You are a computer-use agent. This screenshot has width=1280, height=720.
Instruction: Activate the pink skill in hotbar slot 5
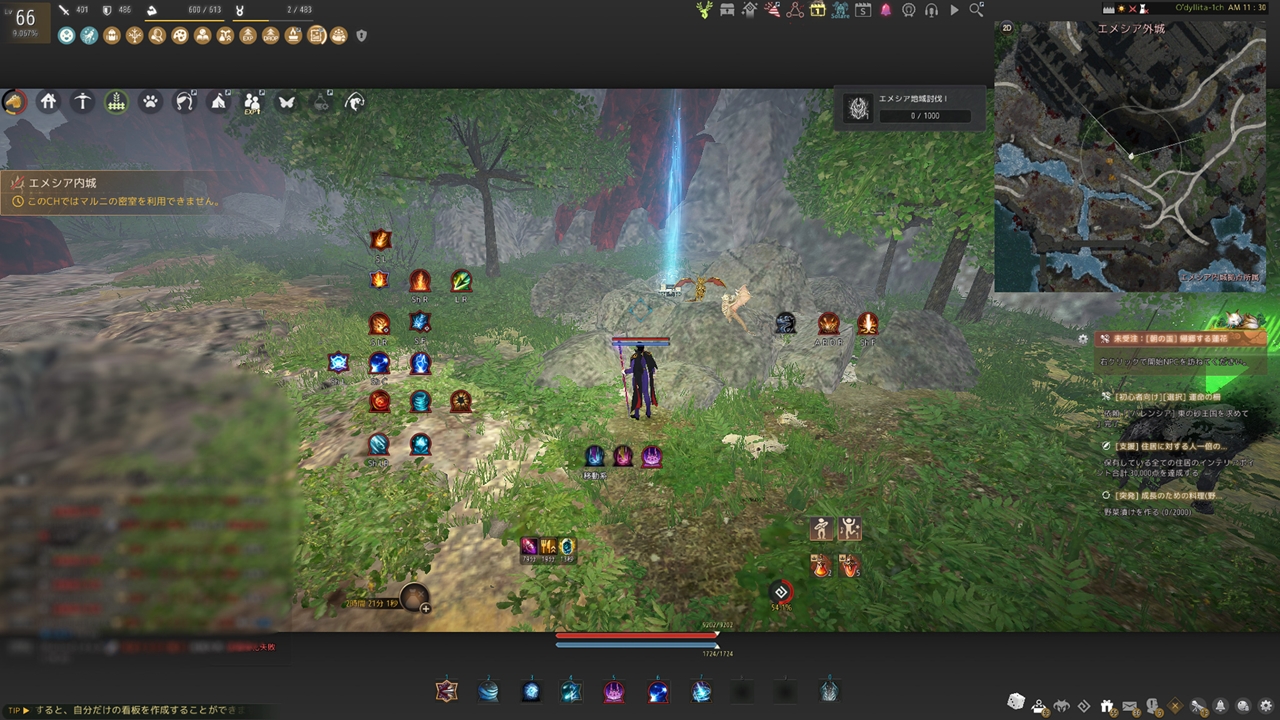coord(614,690)
